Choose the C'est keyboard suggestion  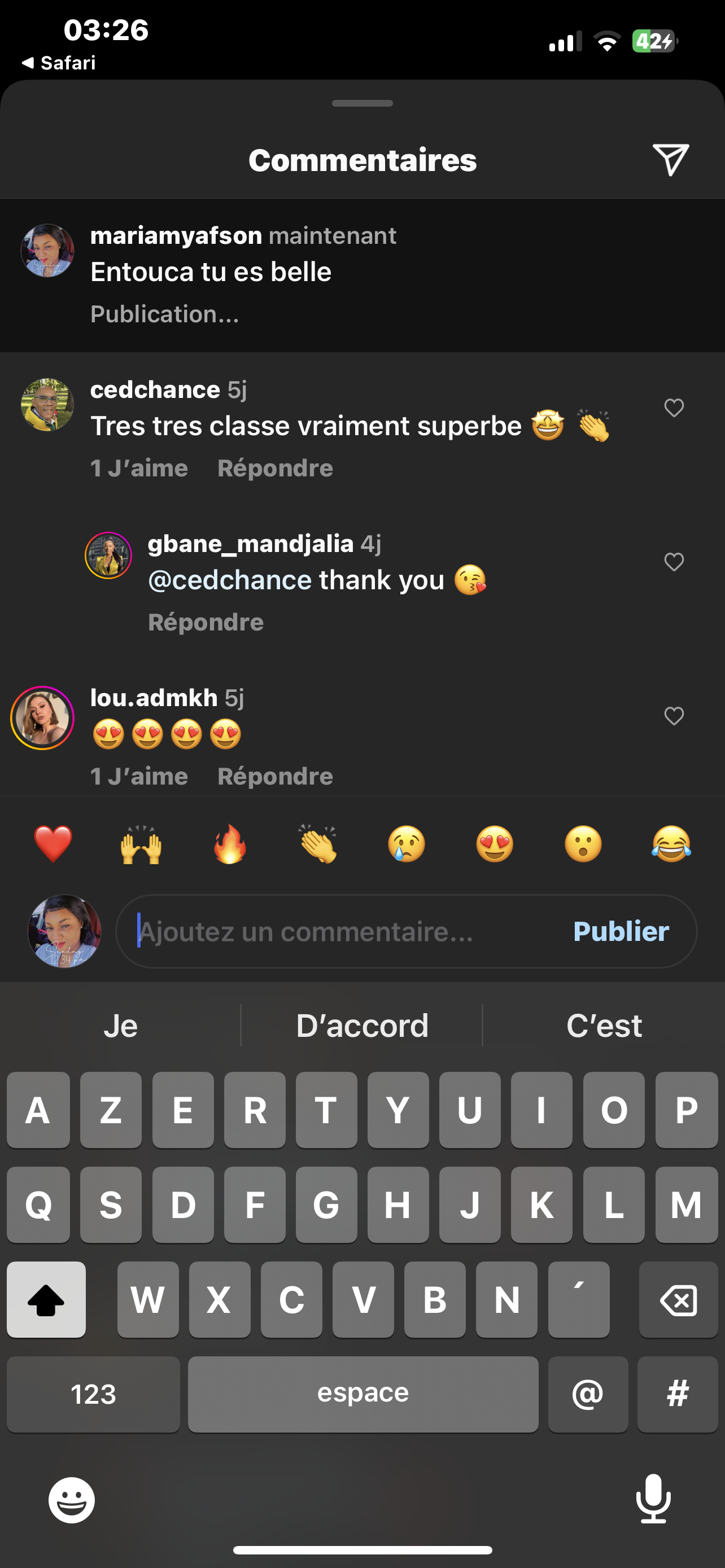(x=604, y=1026)
